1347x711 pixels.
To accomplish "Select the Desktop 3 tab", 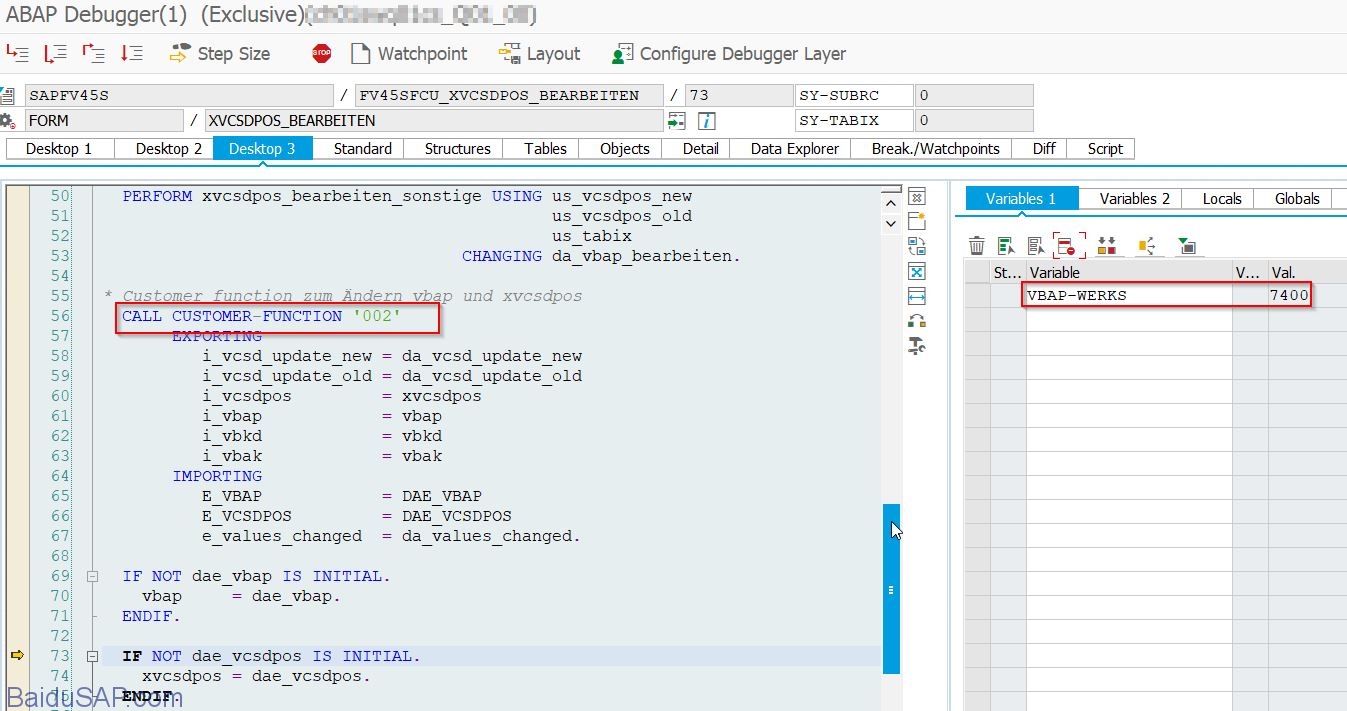I will 262,149.
